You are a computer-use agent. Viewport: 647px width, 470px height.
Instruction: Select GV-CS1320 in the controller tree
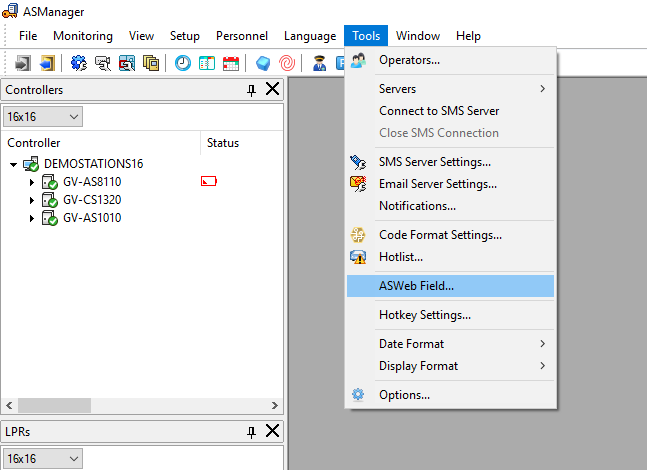click(92, 200)
